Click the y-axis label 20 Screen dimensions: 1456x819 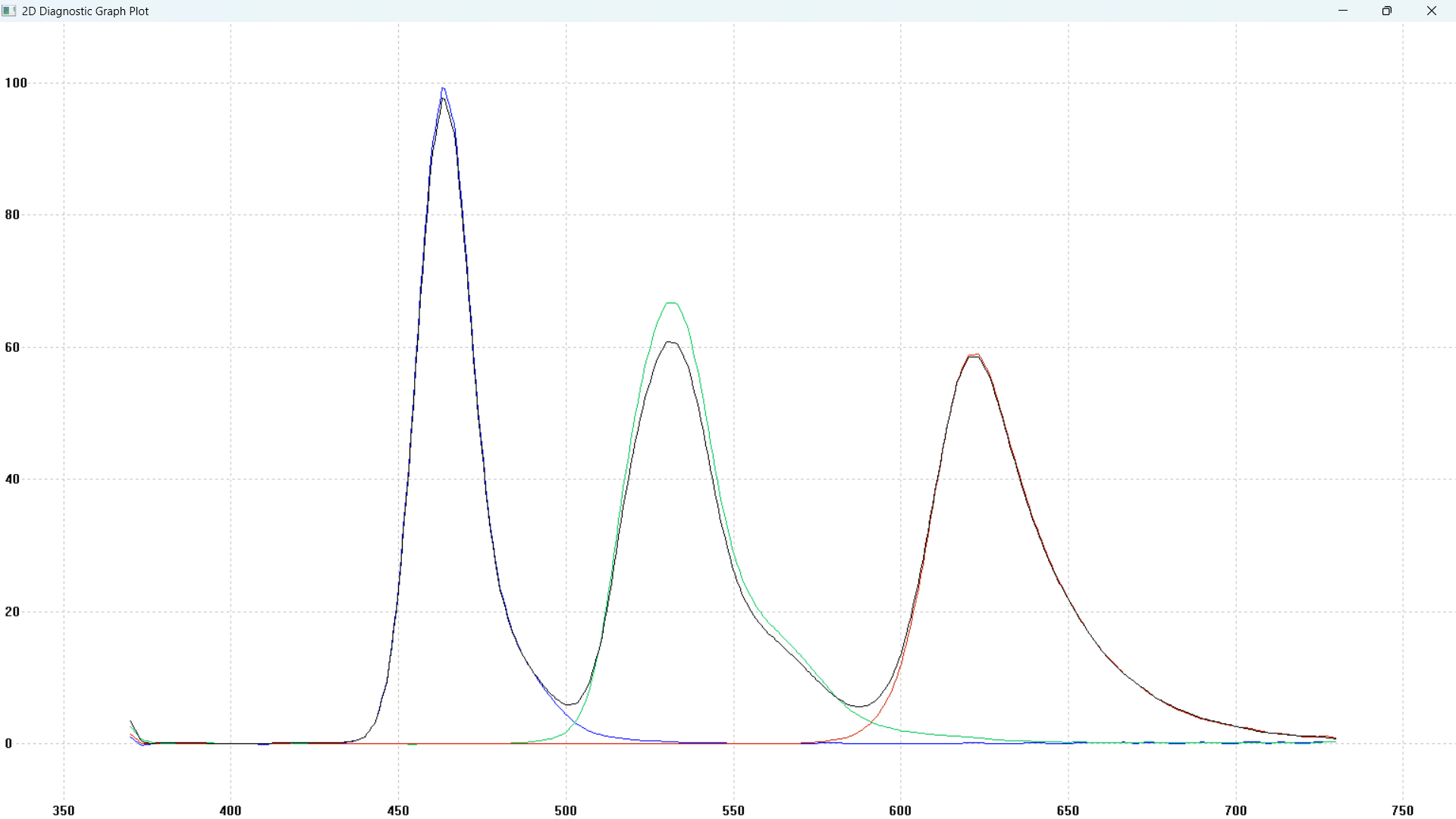coord(12,612)
